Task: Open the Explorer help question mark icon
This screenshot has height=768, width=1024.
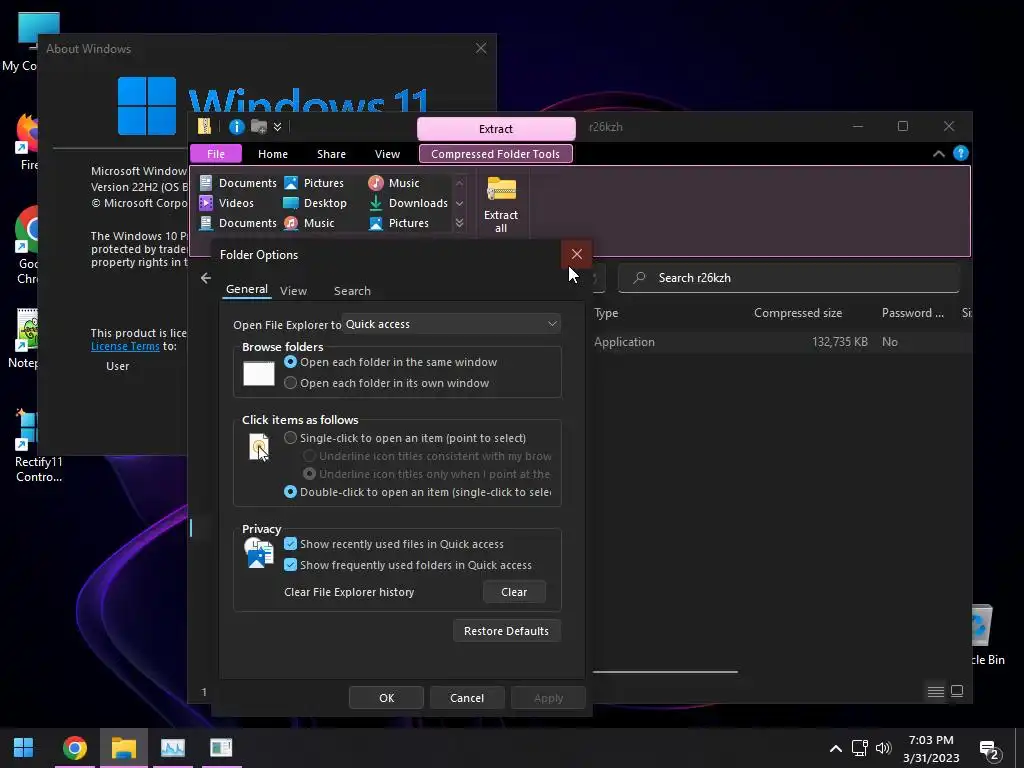Action: click(961, 153)
